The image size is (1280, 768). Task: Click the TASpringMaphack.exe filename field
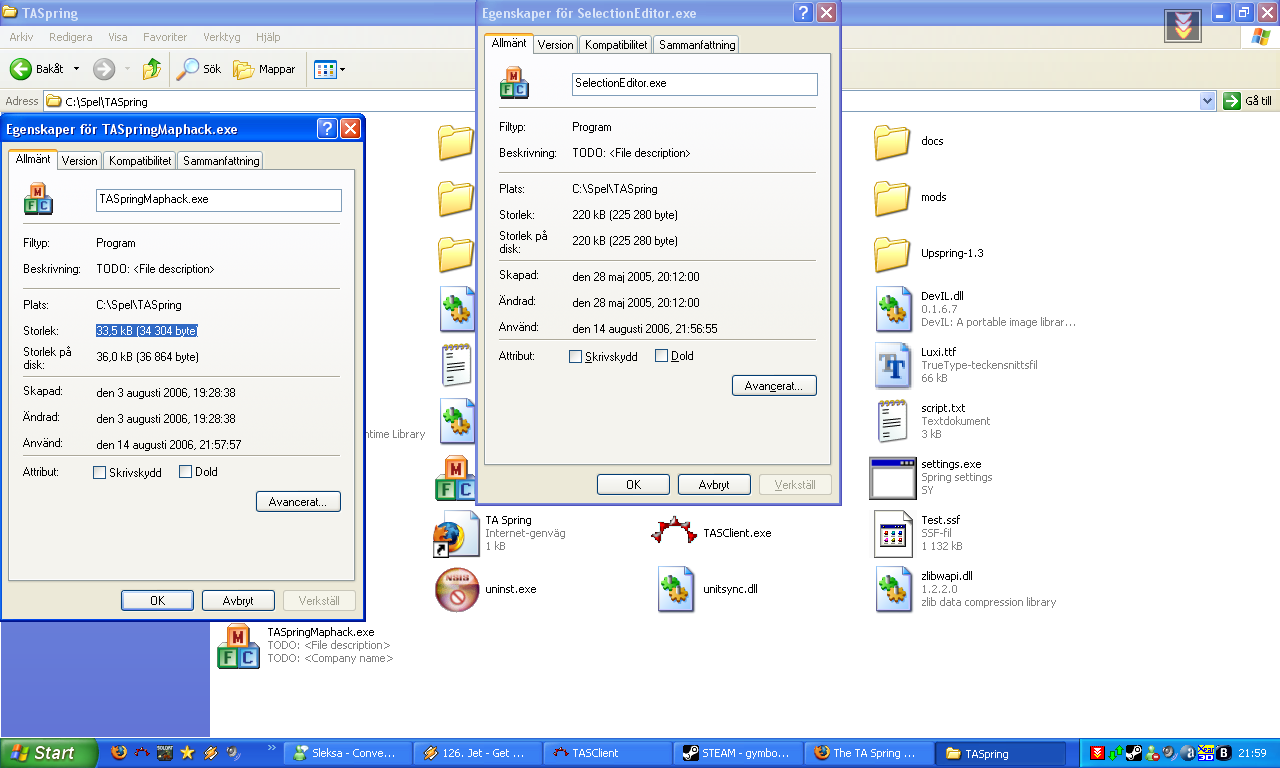[x=219, y=200]
